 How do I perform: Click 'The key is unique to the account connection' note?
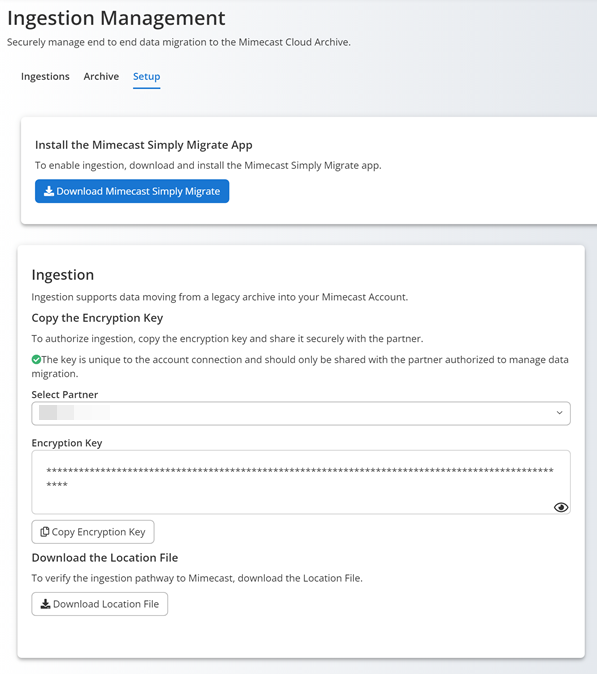[300, 366]
